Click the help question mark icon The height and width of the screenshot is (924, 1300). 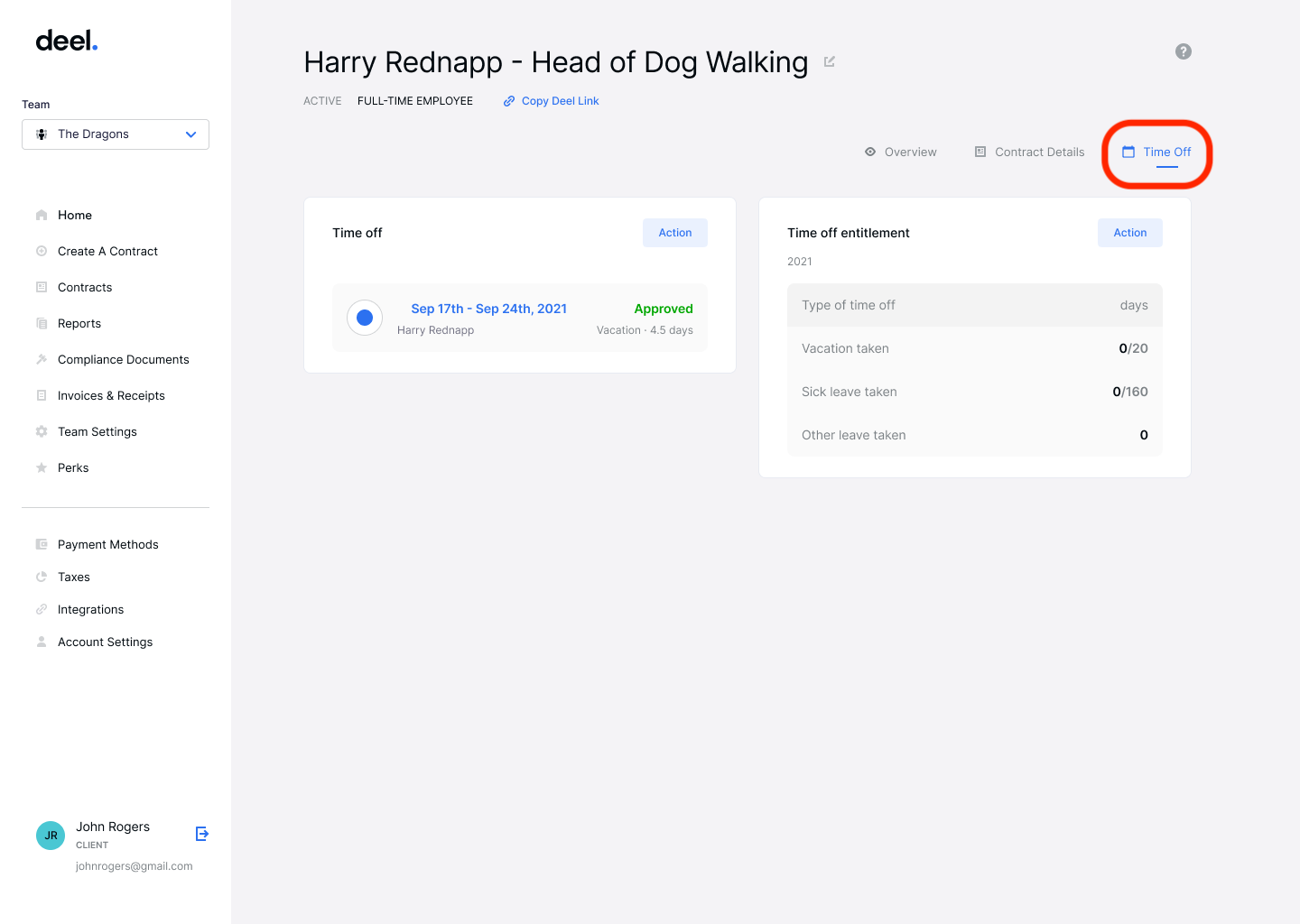coord(1183,51)
